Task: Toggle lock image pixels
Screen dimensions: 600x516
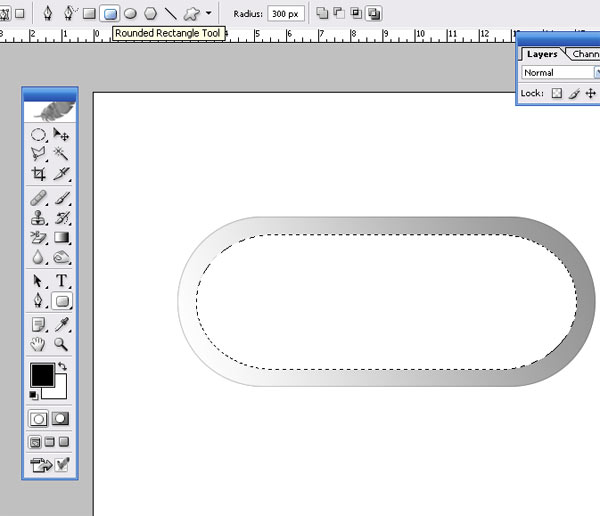Action: pos(574,93)
